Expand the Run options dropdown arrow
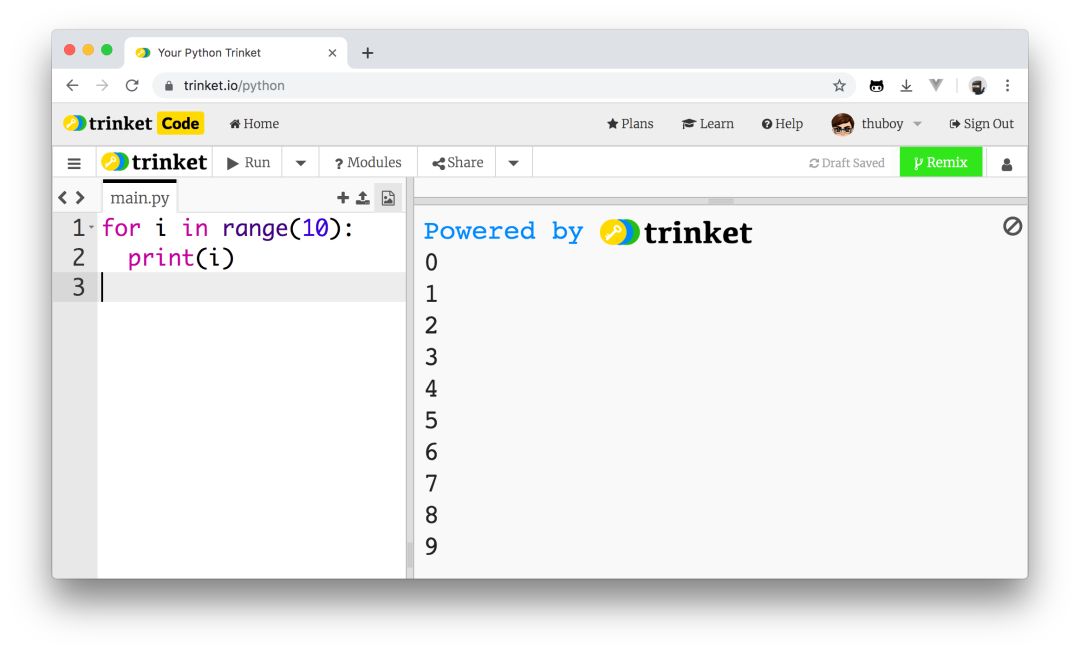The width and height of the screenshot is (1080, 653). pyautogui.click(x=301, y=163)
